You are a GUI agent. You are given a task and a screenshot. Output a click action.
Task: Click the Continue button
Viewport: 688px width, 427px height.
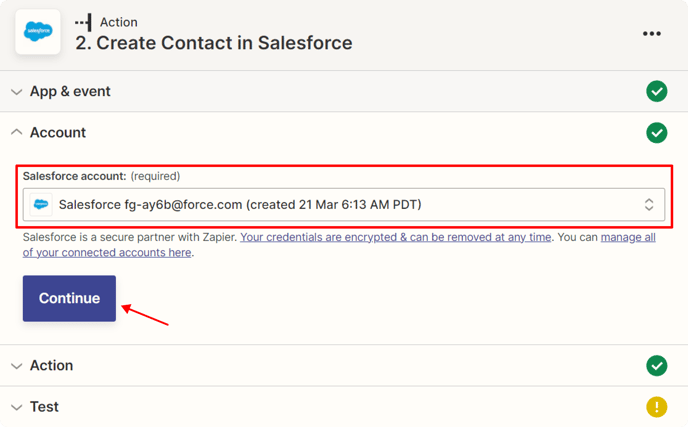coord(69,298)
